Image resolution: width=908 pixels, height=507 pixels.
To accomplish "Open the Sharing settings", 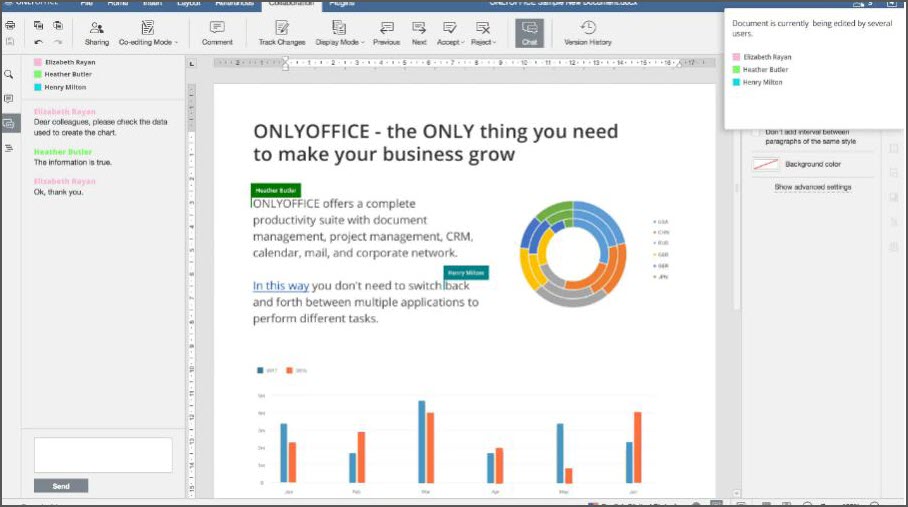I will tap(96, 32).
